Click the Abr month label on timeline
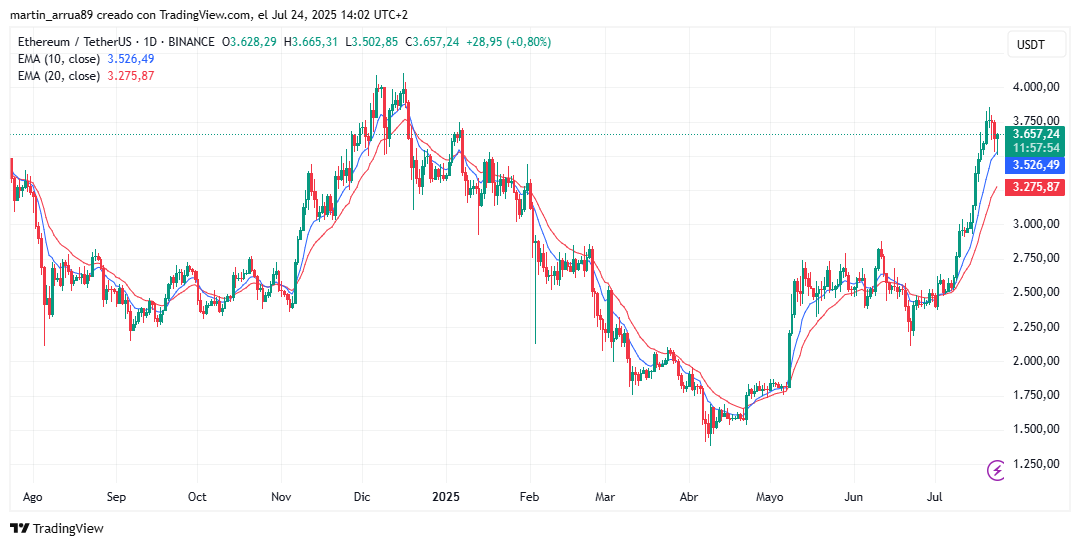Screen dimensions: 1080x546 tap(689, 496)
